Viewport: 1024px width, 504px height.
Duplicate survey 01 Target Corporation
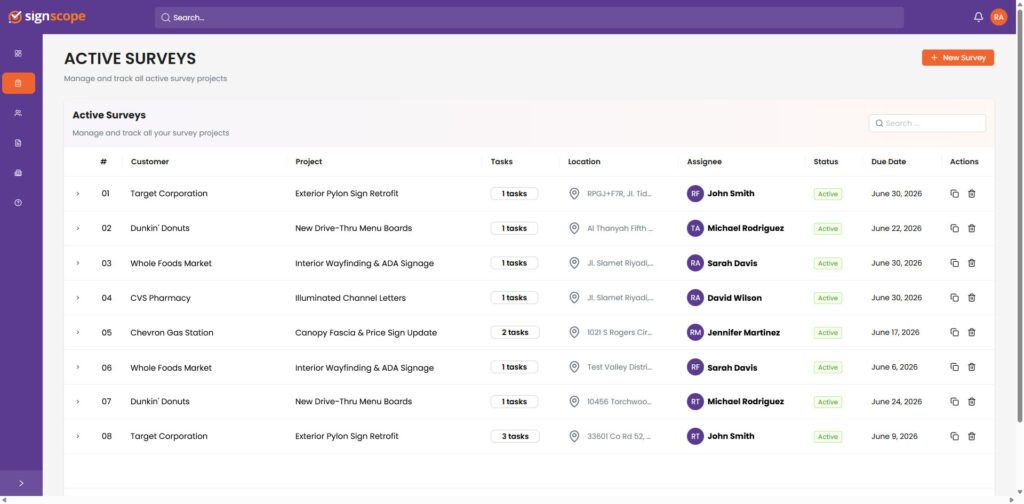954,194
